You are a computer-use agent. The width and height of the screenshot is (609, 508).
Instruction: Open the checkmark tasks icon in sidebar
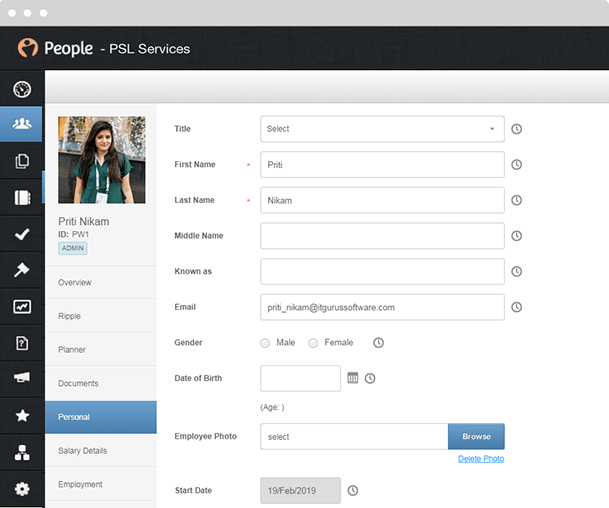point(22,234)
